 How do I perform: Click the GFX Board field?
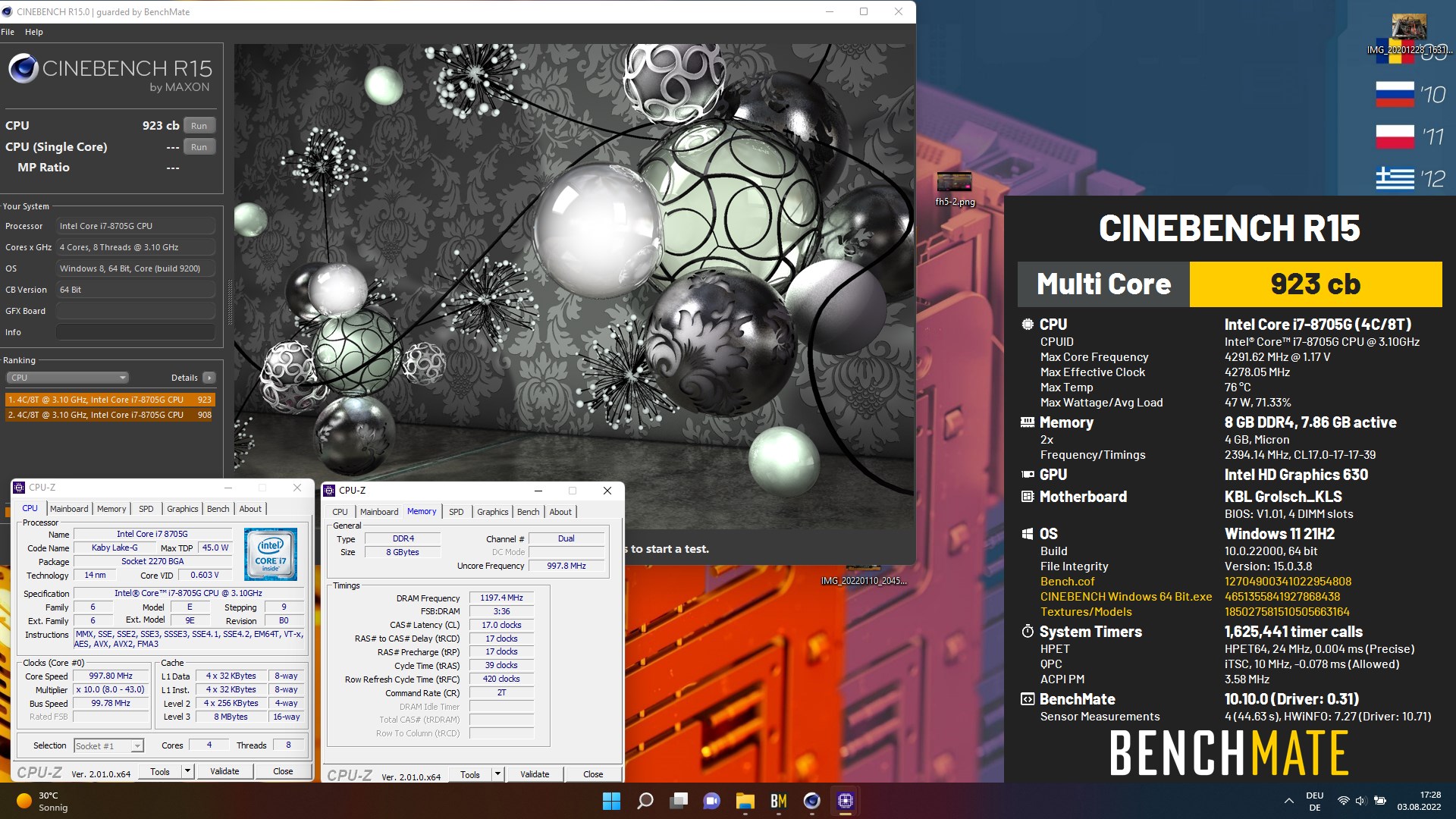coord(136,311)
